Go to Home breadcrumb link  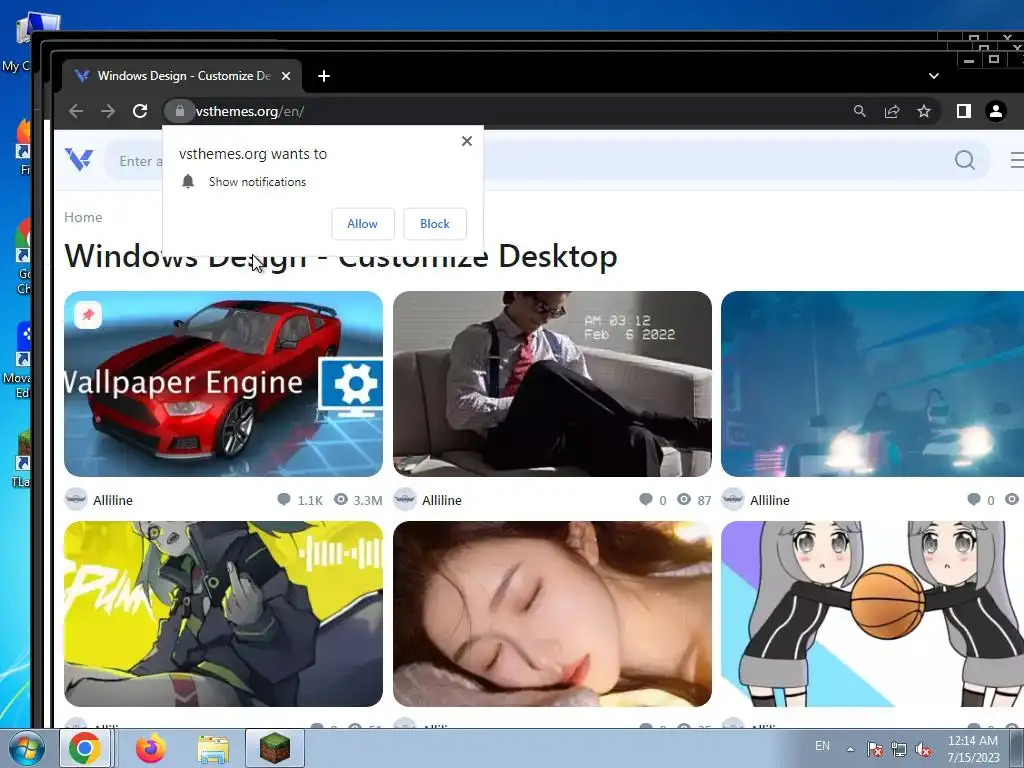click(x=83, y=217)
